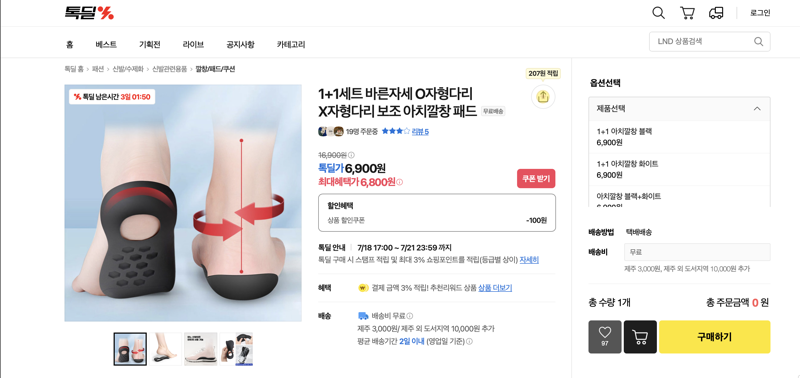Select the second product thumbnail image
The image size is (800, 378).
click(x=165, y=349)
